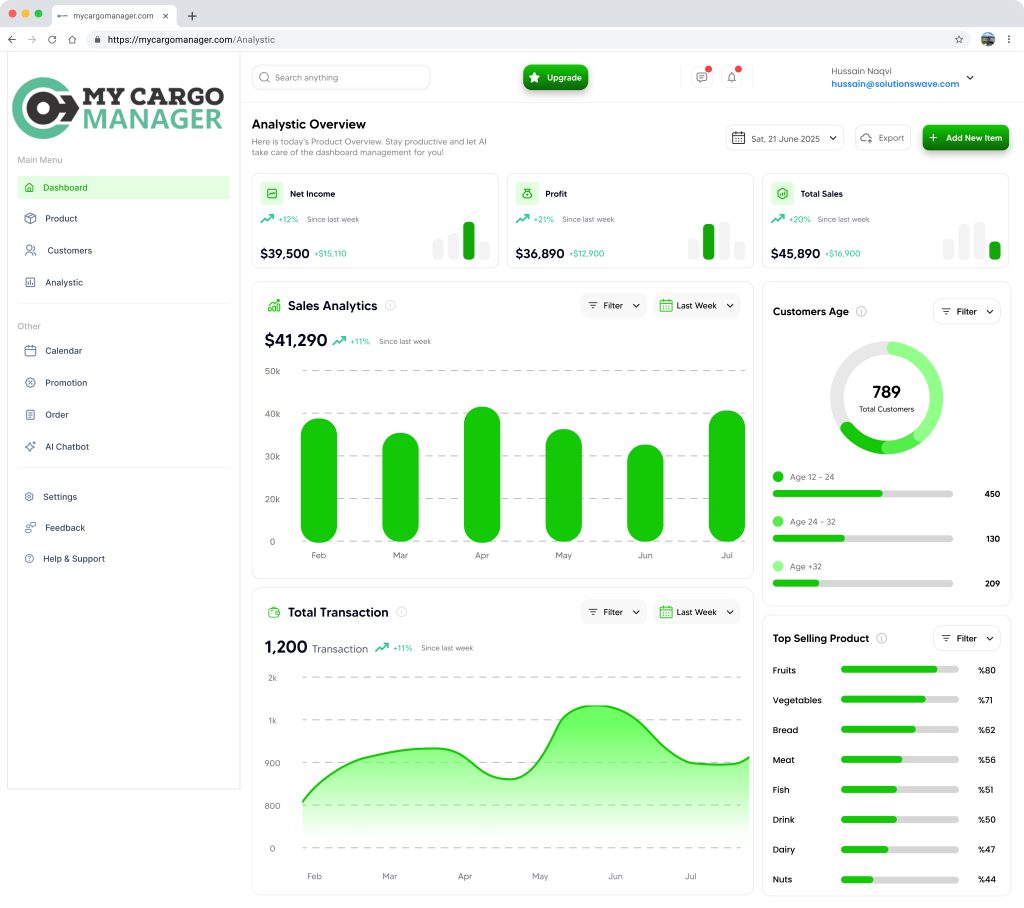Image resolution: width=1024 pixels, height=908 pixels.
Task: Open the Filter dropdown in Customers Age
Action: pos(966,312)
